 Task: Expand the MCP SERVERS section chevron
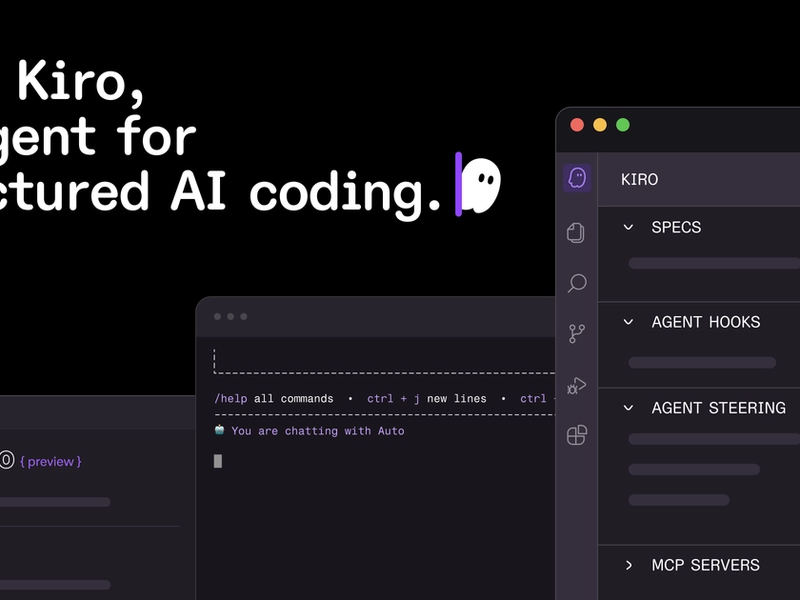(629, 565)
